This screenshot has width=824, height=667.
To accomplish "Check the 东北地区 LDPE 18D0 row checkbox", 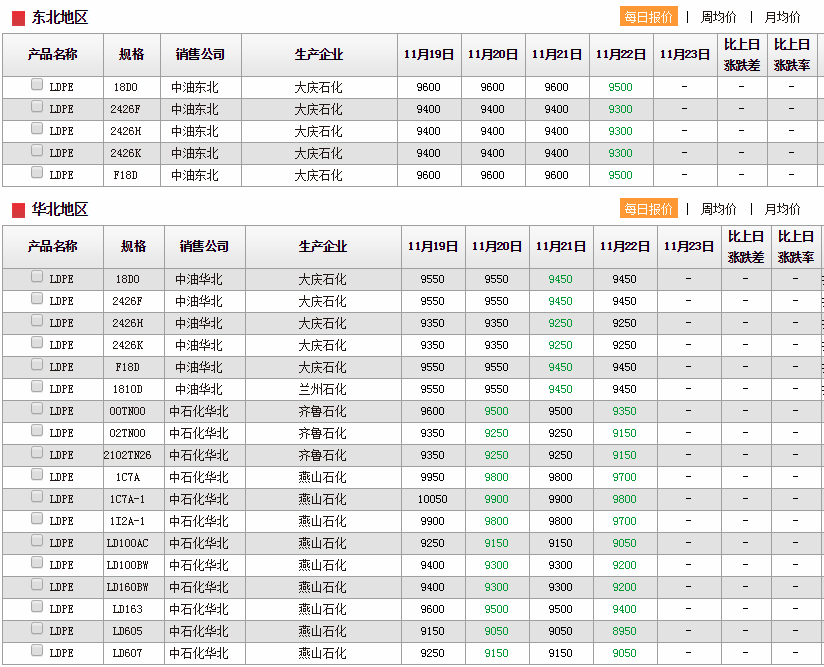I will pos(37,84).
